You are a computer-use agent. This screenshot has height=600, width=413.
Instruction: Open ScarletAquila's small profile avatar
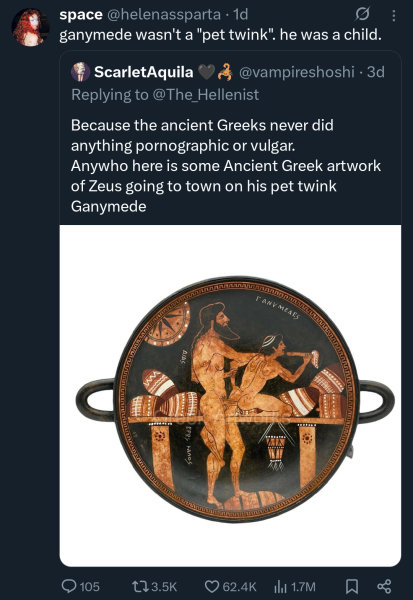click(80, 72)
